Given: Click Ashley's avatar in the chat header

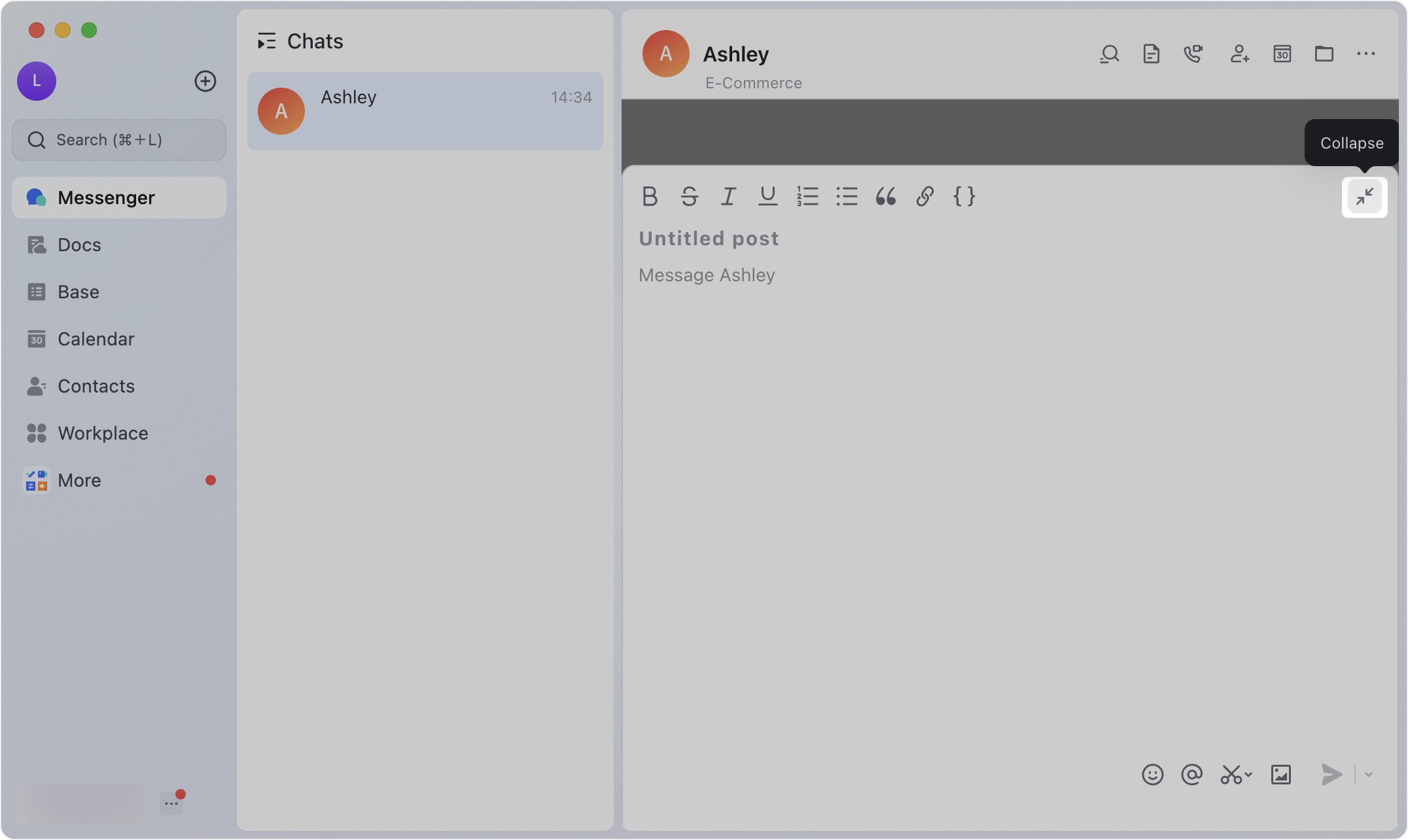Looking at the screenshot, I should (666, 54).
